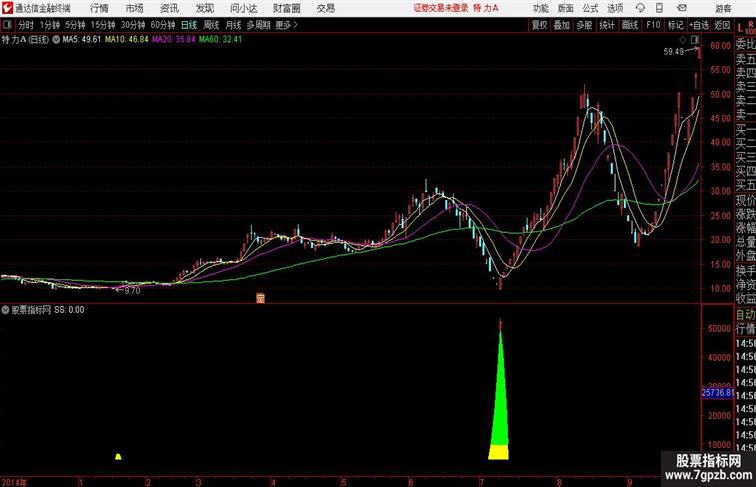Viewport: 756px width, 487px height.
Task: Open the 多周期 view
Action: point(258,25)
